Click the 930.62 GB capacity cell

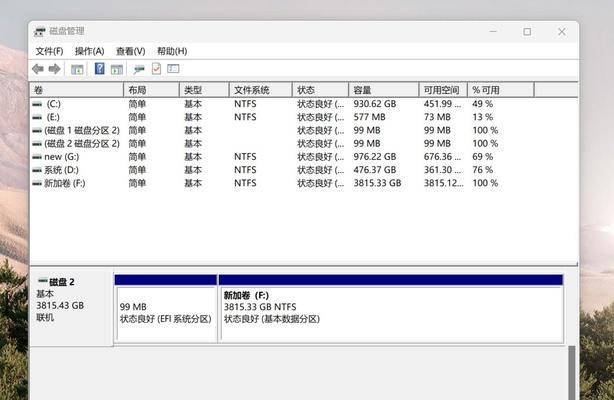tap(375, 104)
